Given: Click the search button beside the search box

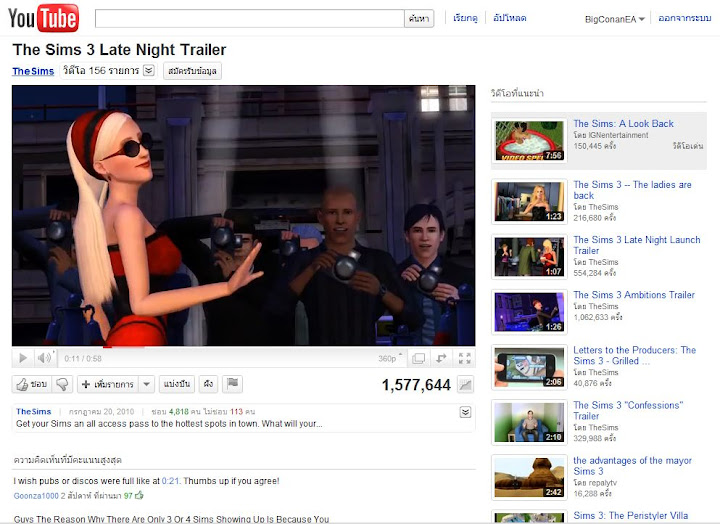Looking at the screenshot, I should tap(419, 18).
